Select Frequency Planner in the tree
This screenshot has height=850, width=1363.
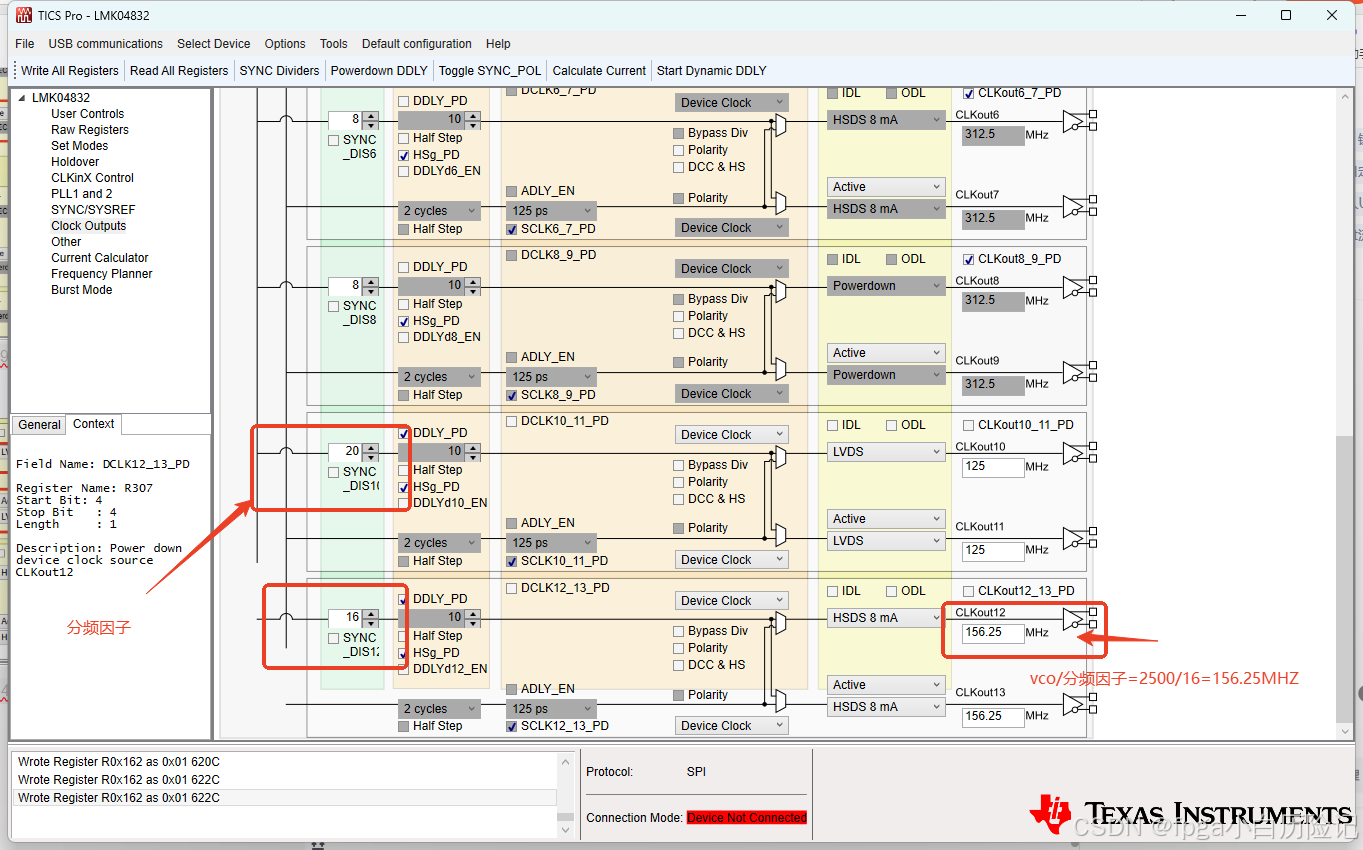(x=102, y=274)
